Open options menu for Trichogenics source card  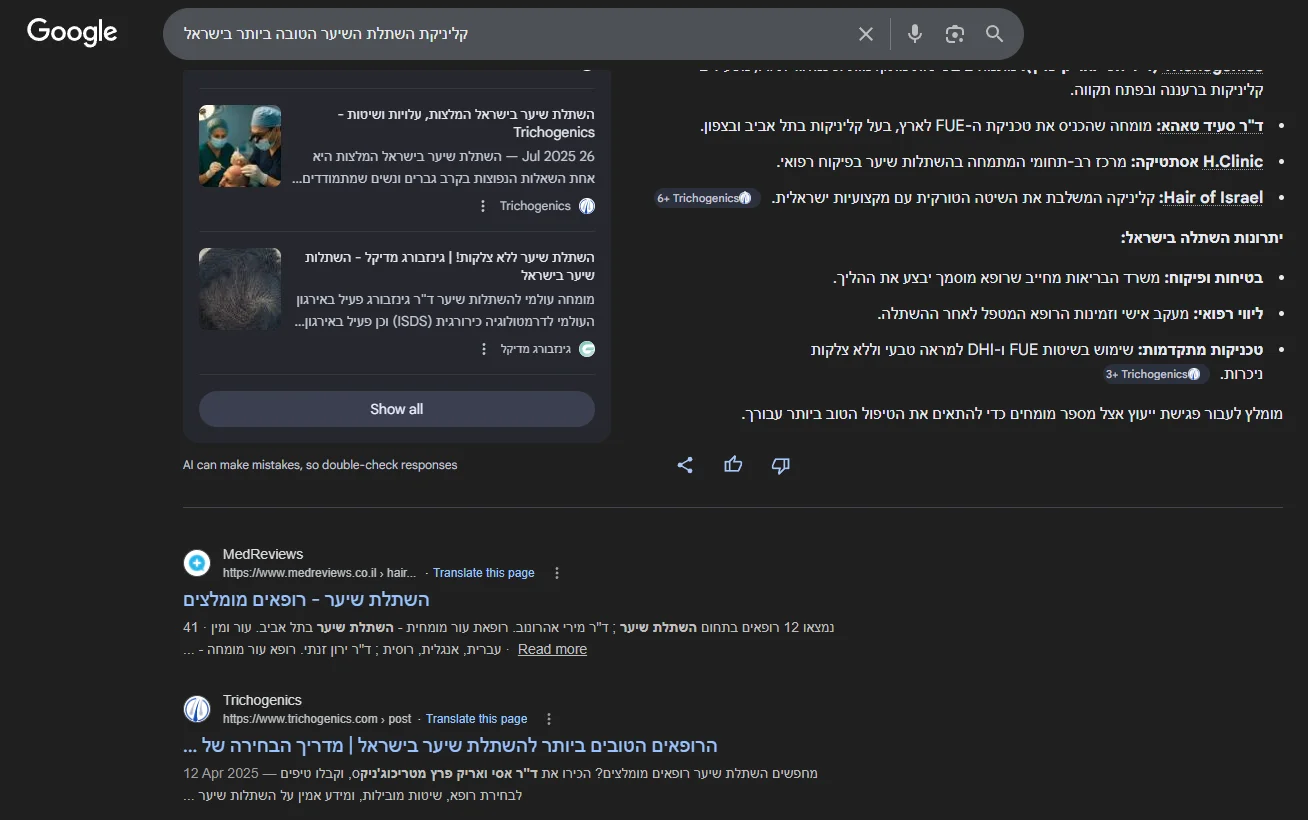point(483,206)
